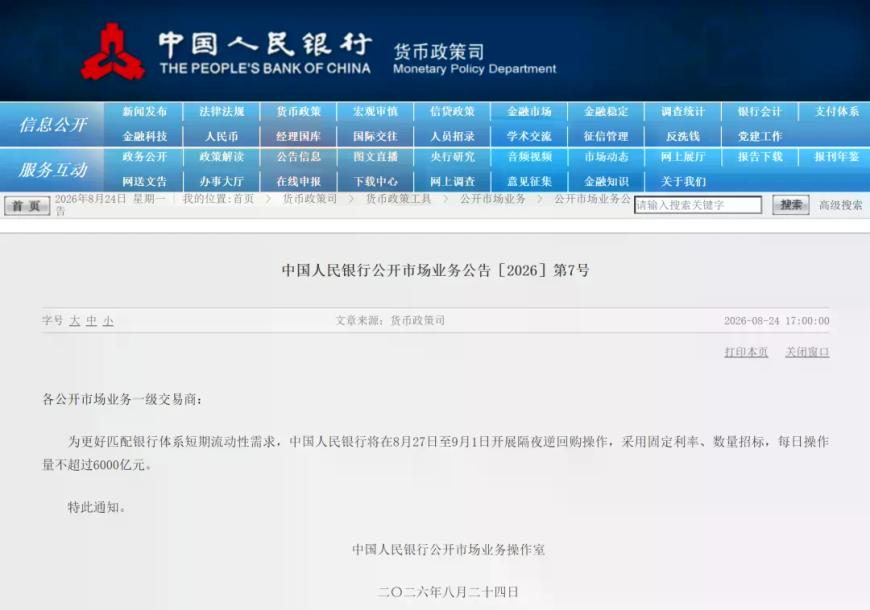Visit the 办事大厅 page
Viewport: 870px width, 610px height.
[x=222, y=182]
